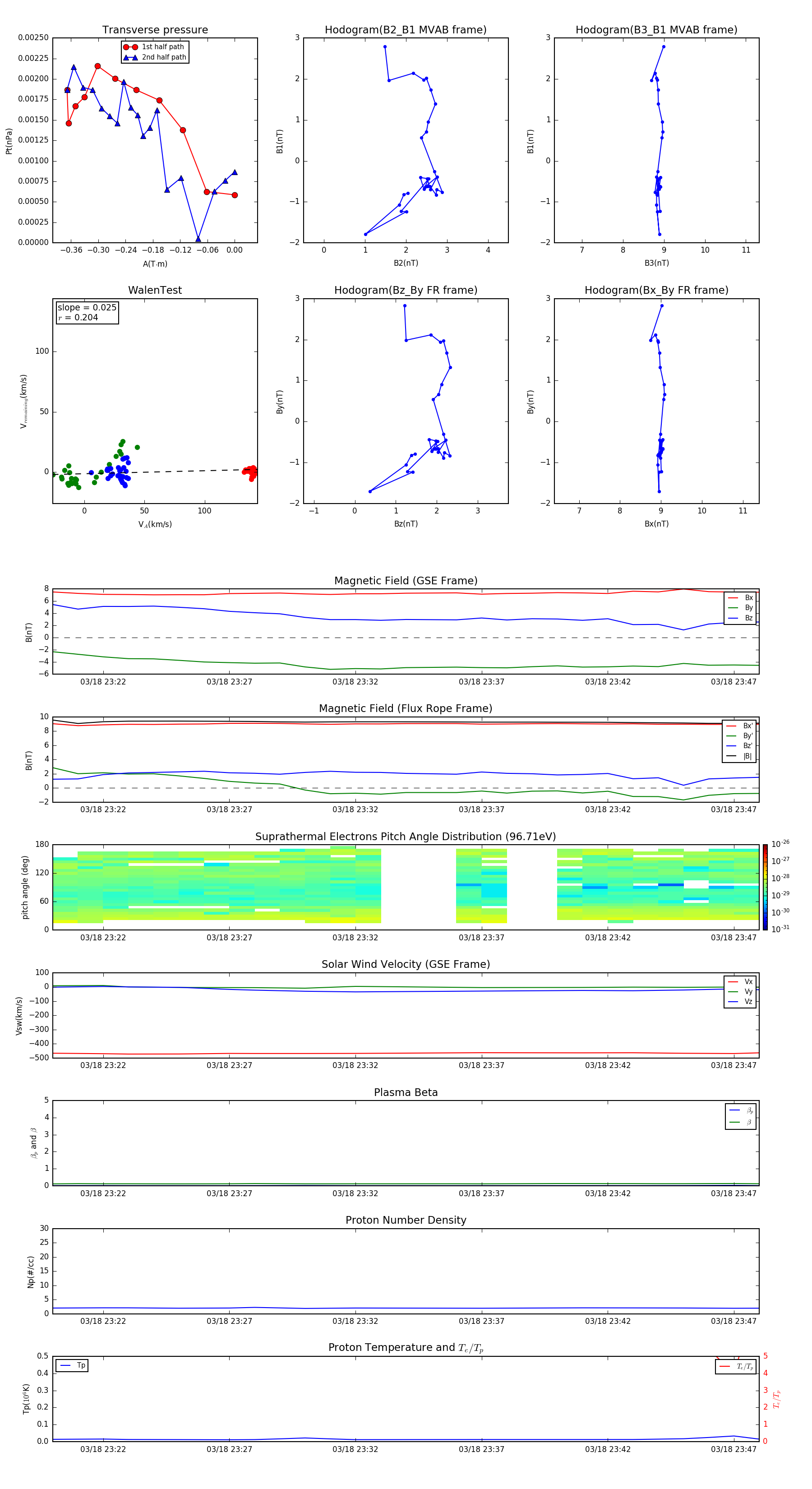Select the 'Hodogram(Bz_By FR frame)' title
Screen dimensions: 812x1489
(x=406, y=290)
